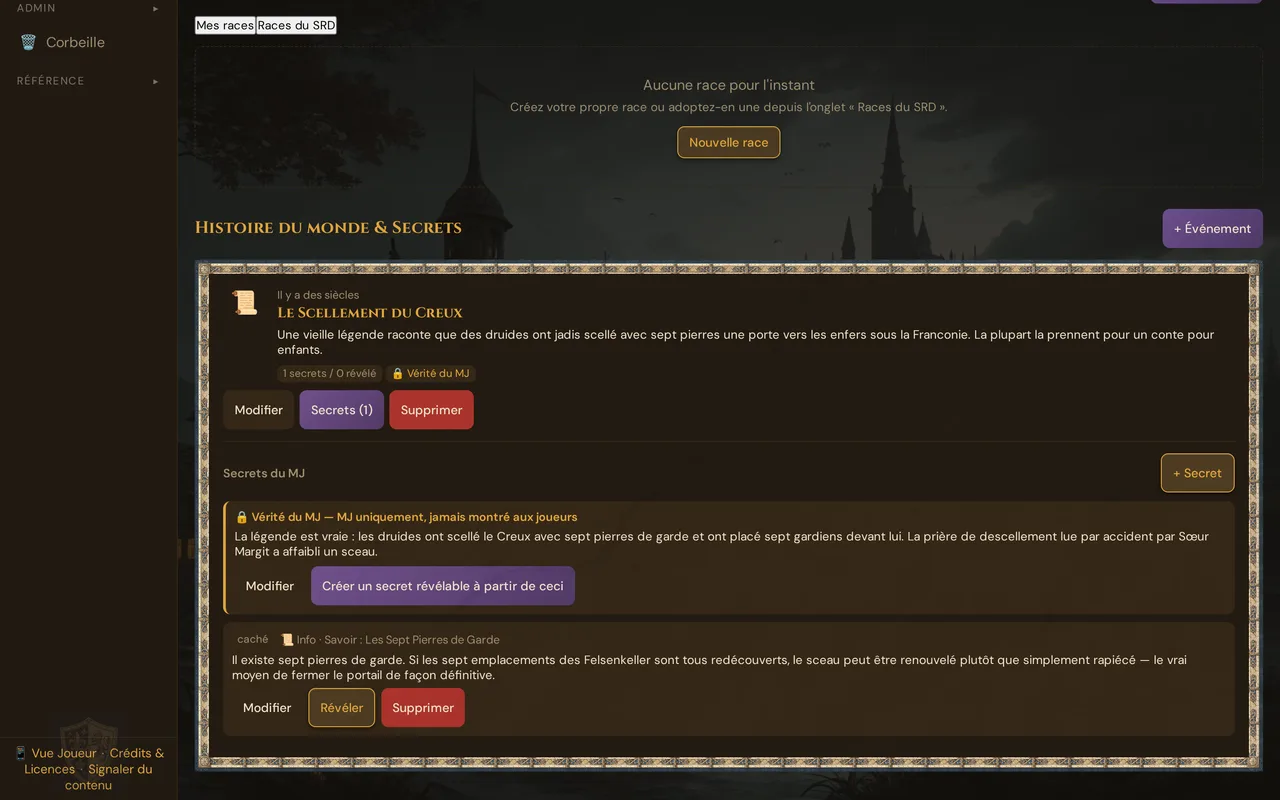Click the 'Secrets du MJ' label

[x=264, y=473]
